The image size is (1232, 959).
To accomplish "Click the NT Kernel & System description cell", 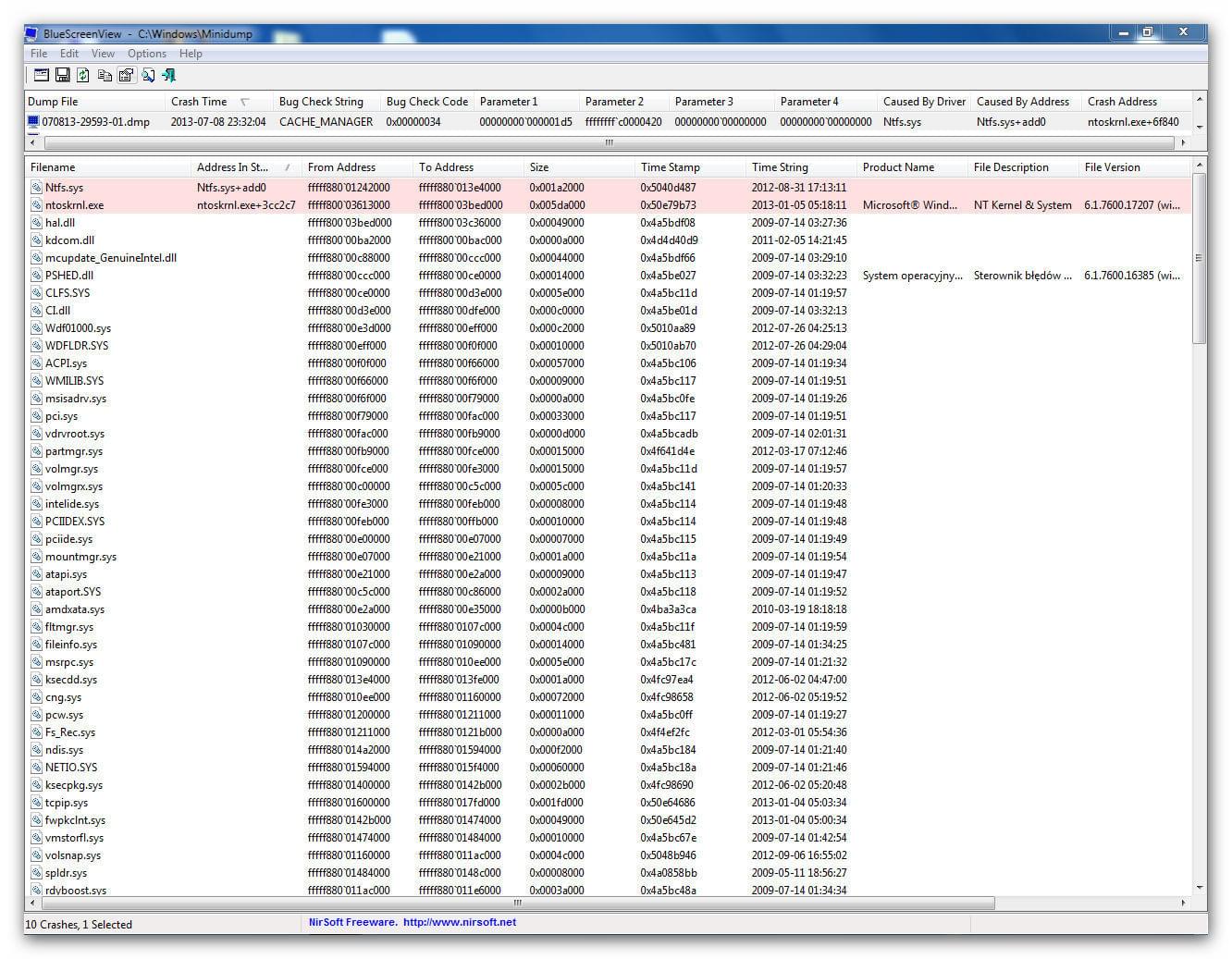I will (x=1022, y=205).
